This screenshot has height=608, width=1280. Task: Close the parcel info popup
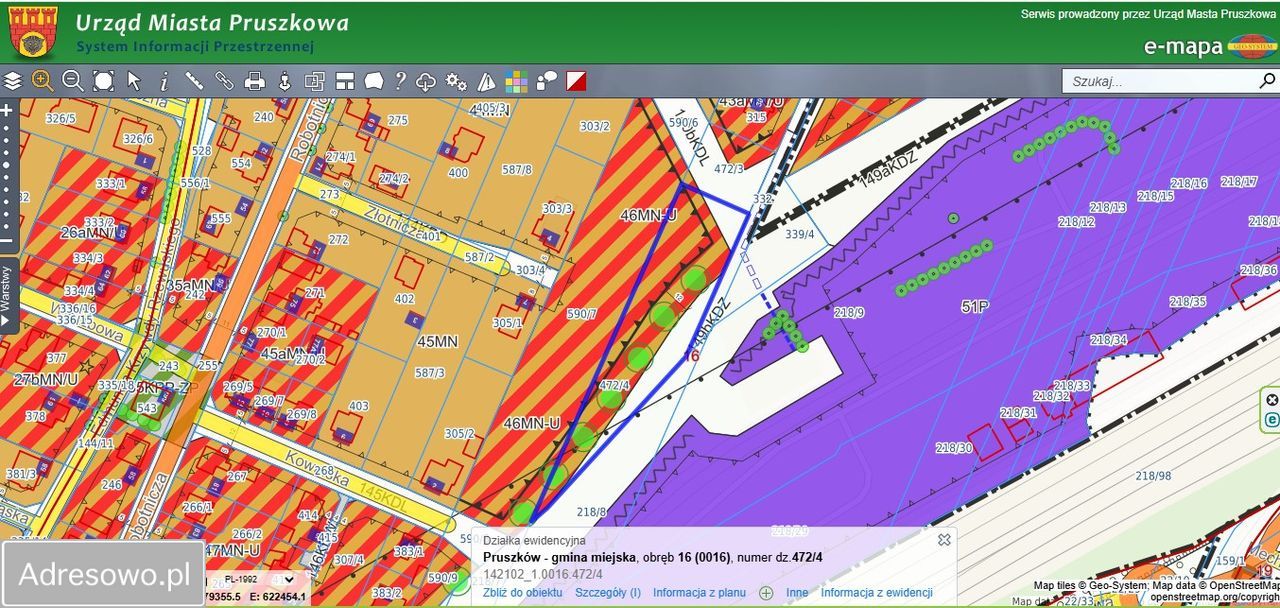[943, 539]
